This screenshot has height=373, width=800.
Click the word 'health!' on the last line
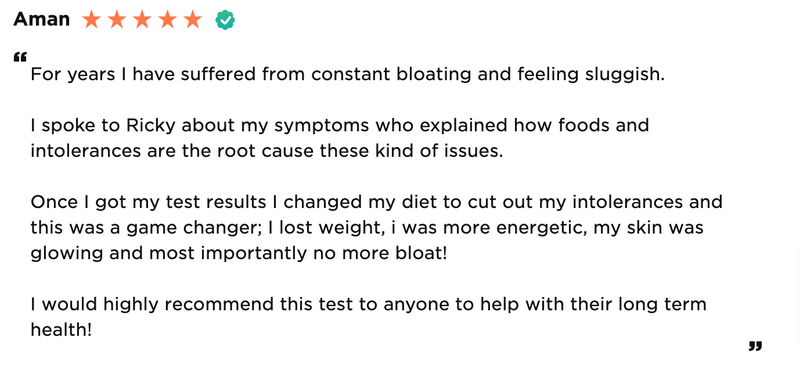[x=61, y=330]
